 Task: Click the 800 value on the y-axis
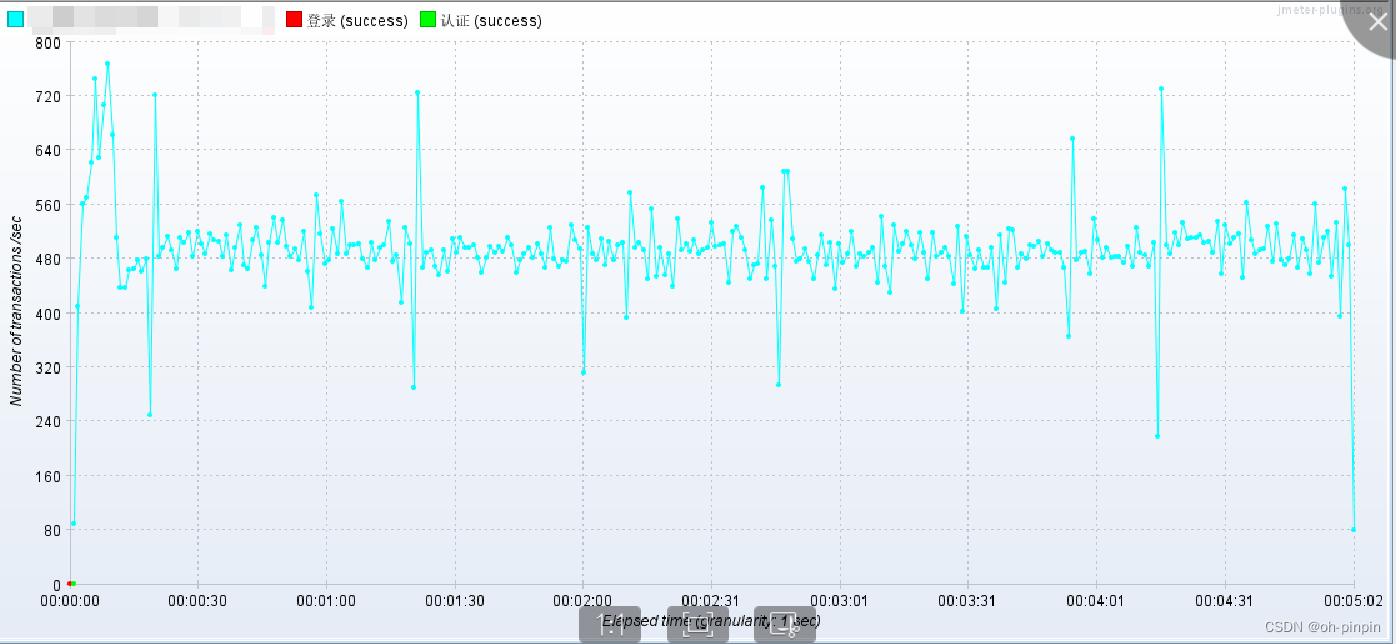point(48,42)
